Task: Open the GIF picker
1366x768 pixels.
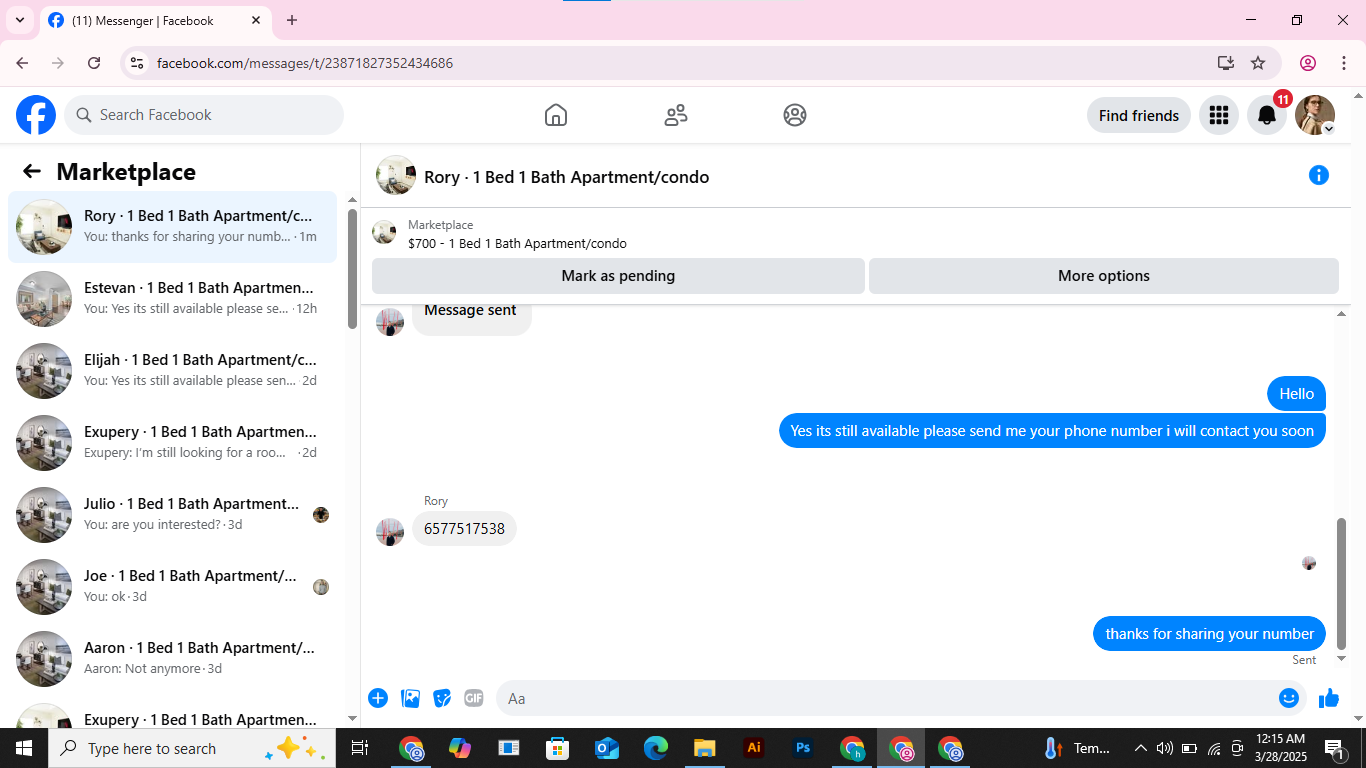Action: (x=474, y=698)
